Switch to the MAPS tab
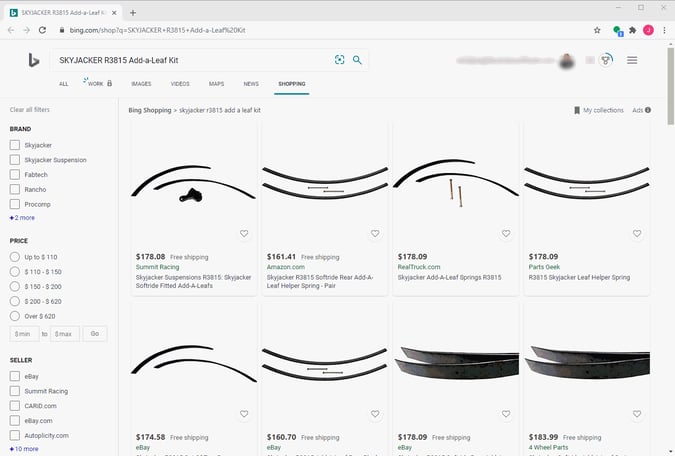 [x=217, y=84]
